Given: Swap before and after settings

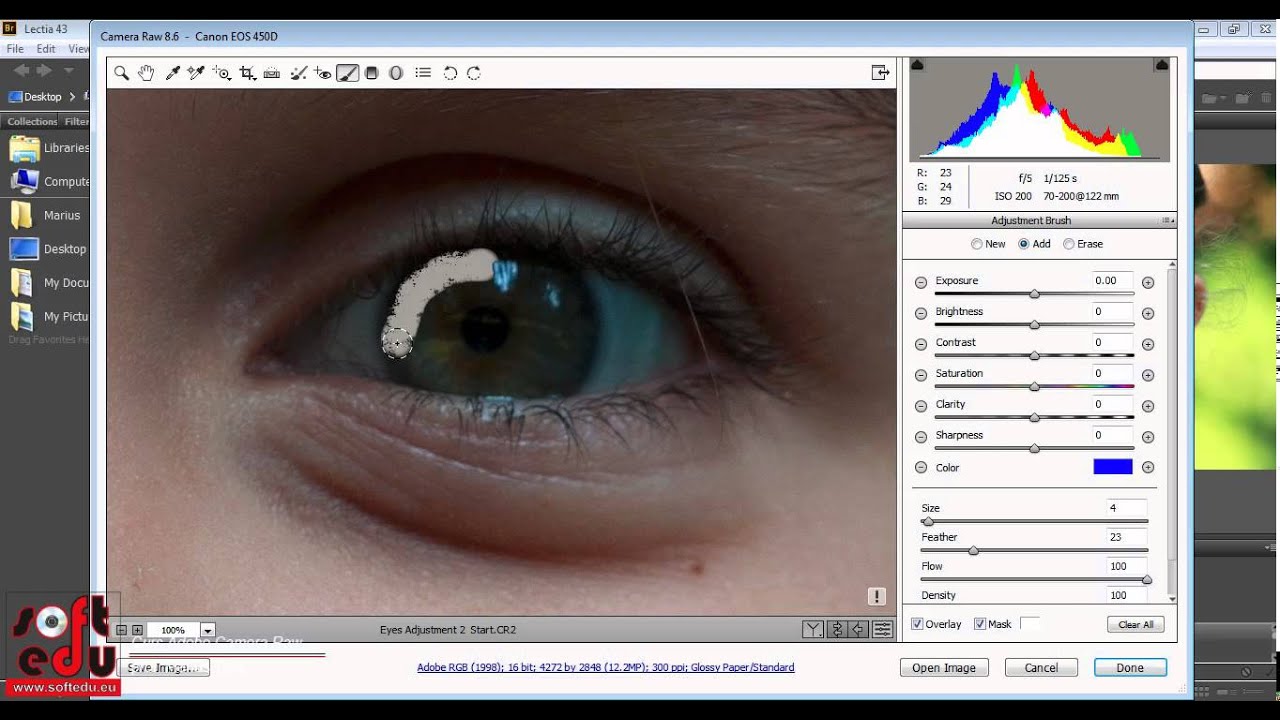Looking at the screenshot, I should (836, 629).
